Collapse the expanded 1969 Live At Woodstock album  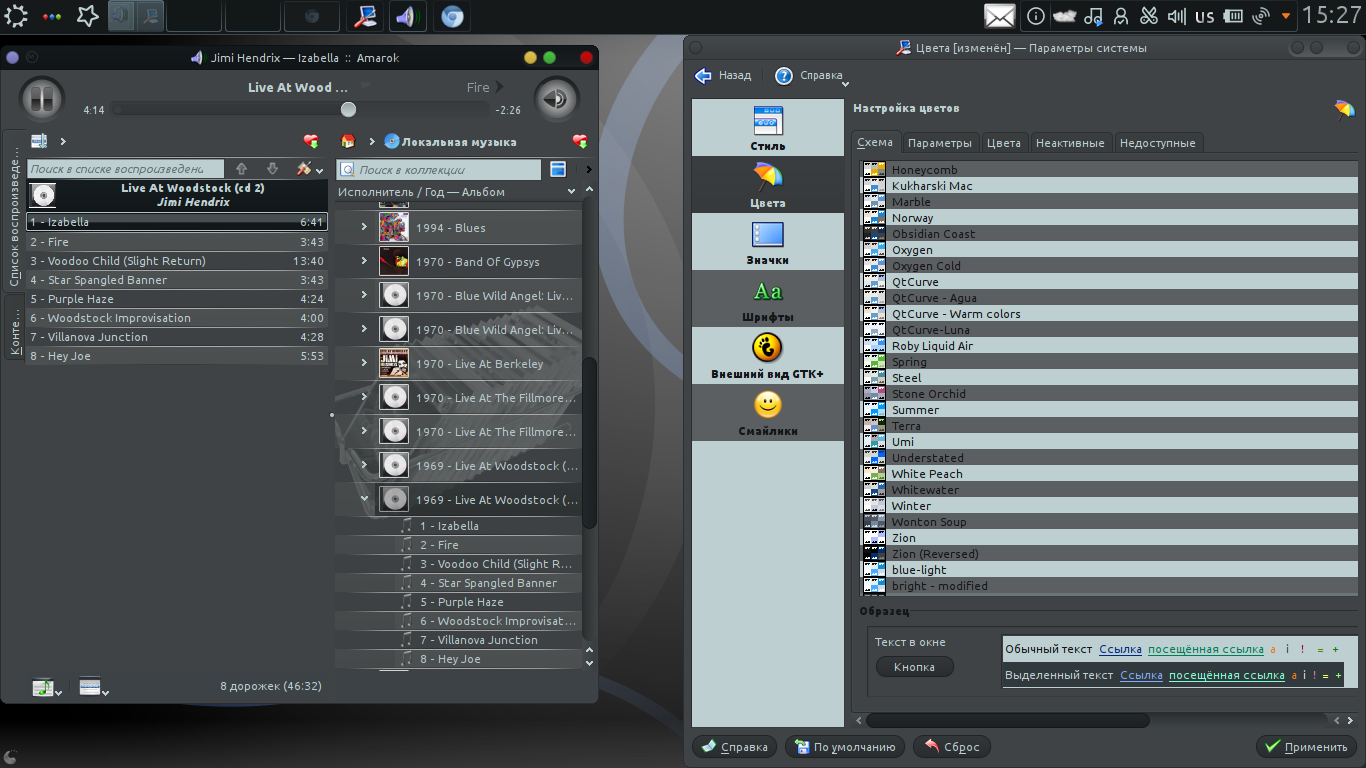pos(365,500)
